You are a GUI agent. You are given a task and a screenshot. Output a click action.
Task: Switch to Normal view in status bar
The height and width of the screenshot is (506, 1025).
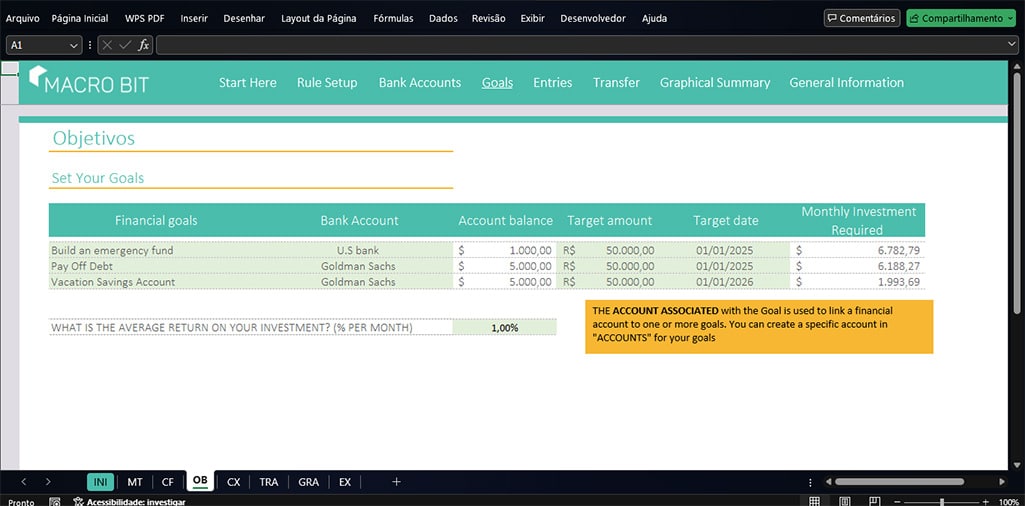[x=815, y=501]
